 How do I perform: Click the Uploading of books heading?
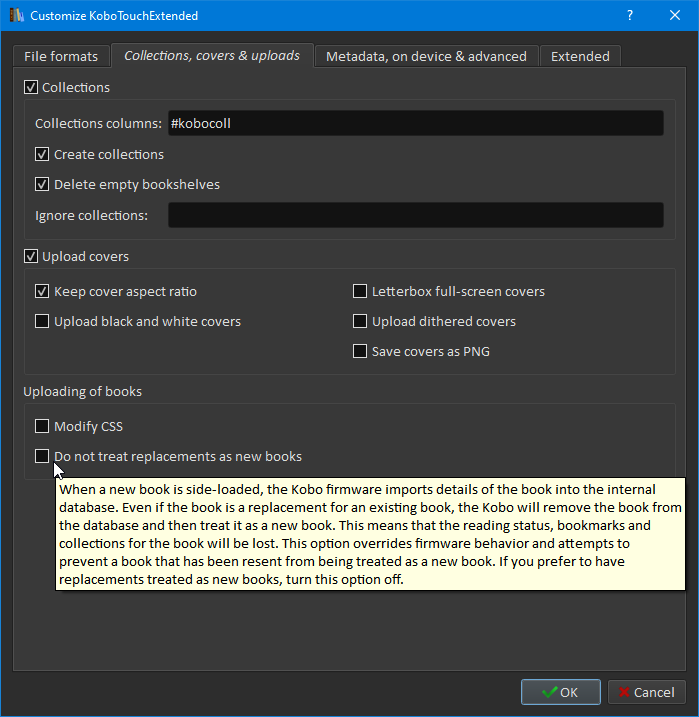pos(83,392)
